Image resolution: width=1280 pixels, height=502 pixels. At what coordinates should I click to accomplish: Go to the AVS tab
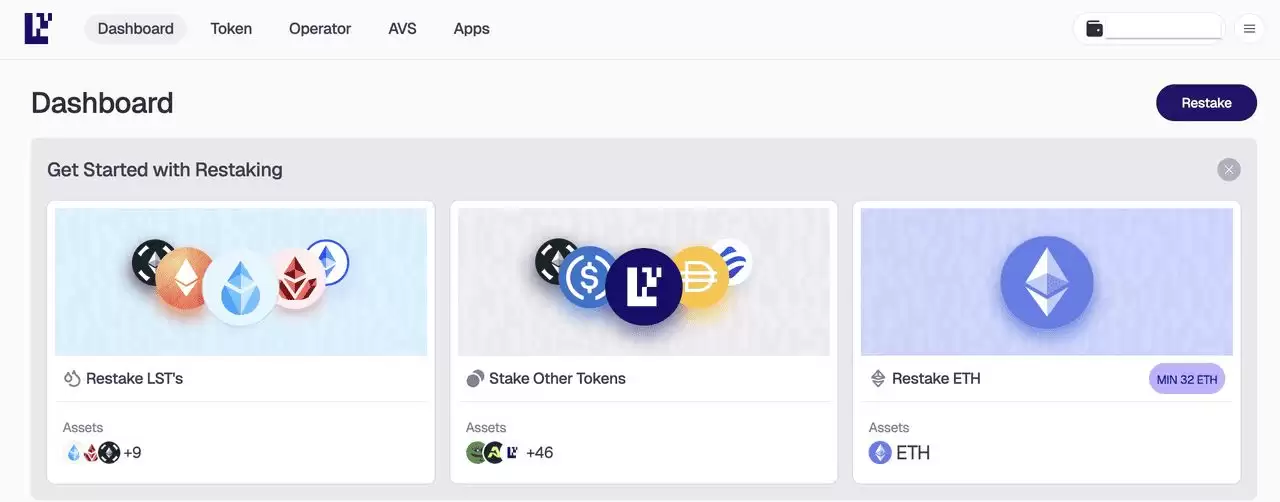(x=402, y=29)
